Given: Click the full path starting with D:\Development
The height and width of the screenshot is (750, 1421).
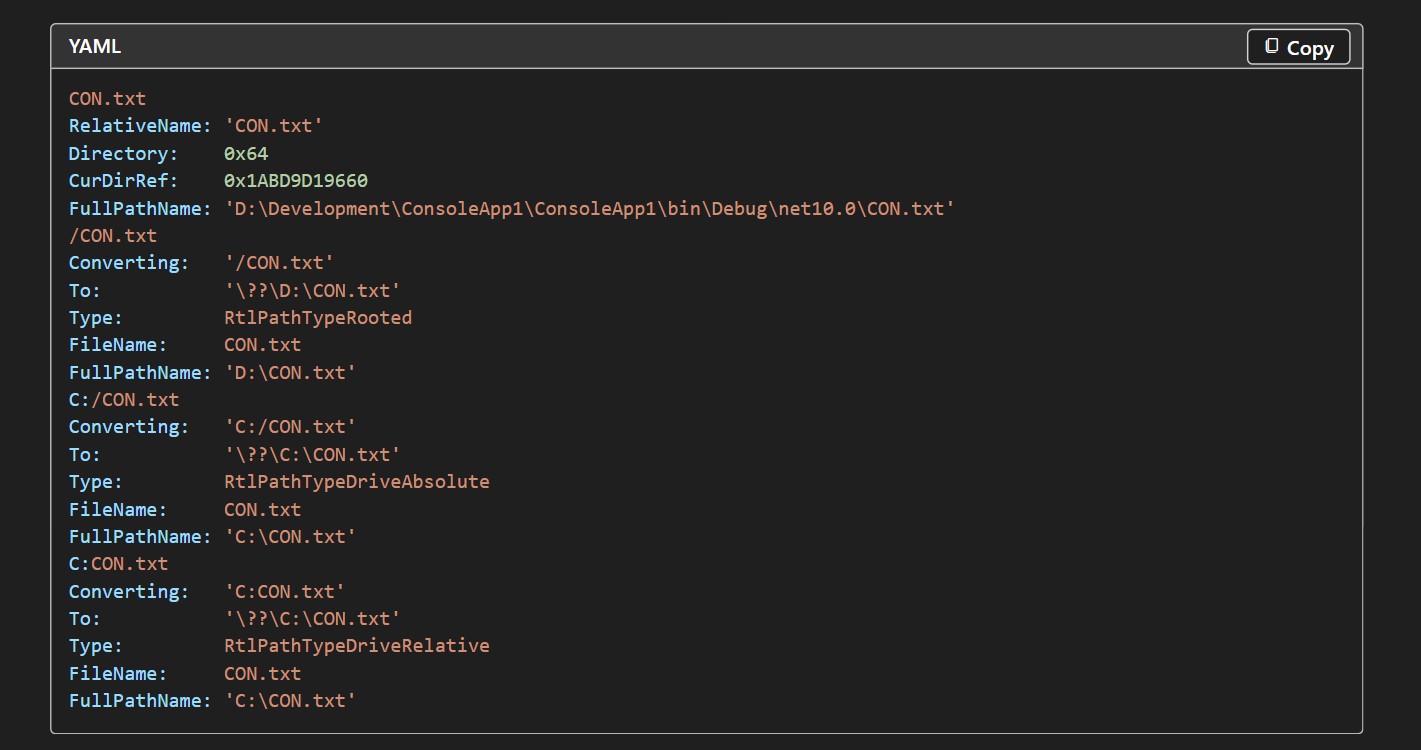Looking at the screenshot, I should coord(590,209).
